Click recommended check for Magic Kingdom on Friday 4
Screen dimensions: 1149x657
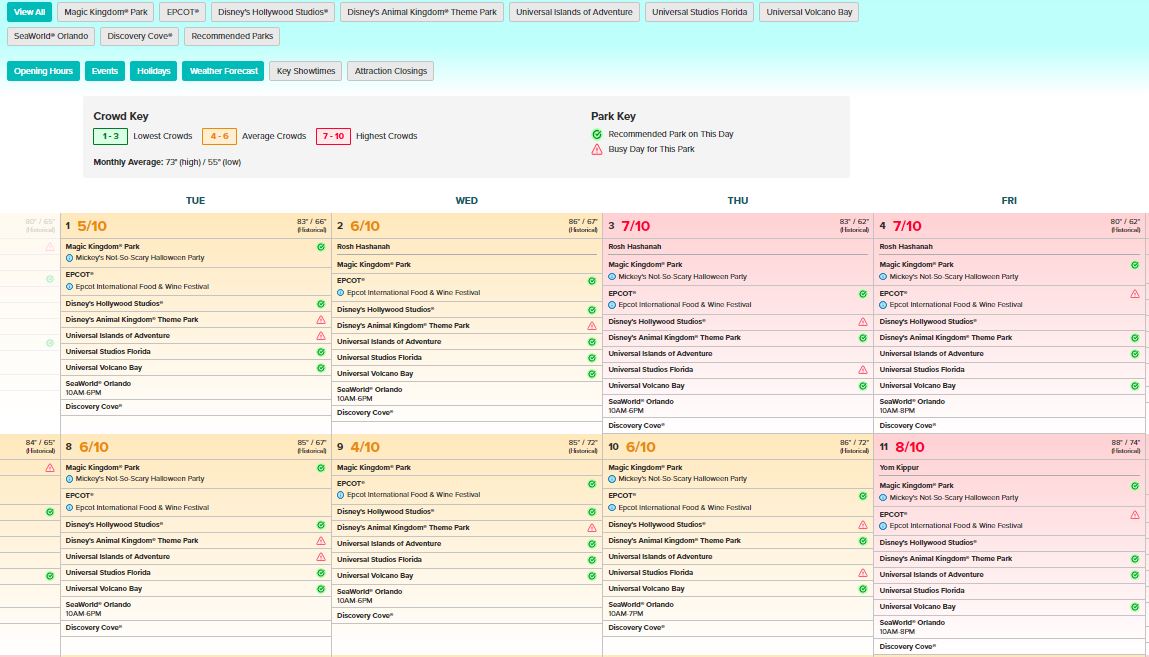1135,265
